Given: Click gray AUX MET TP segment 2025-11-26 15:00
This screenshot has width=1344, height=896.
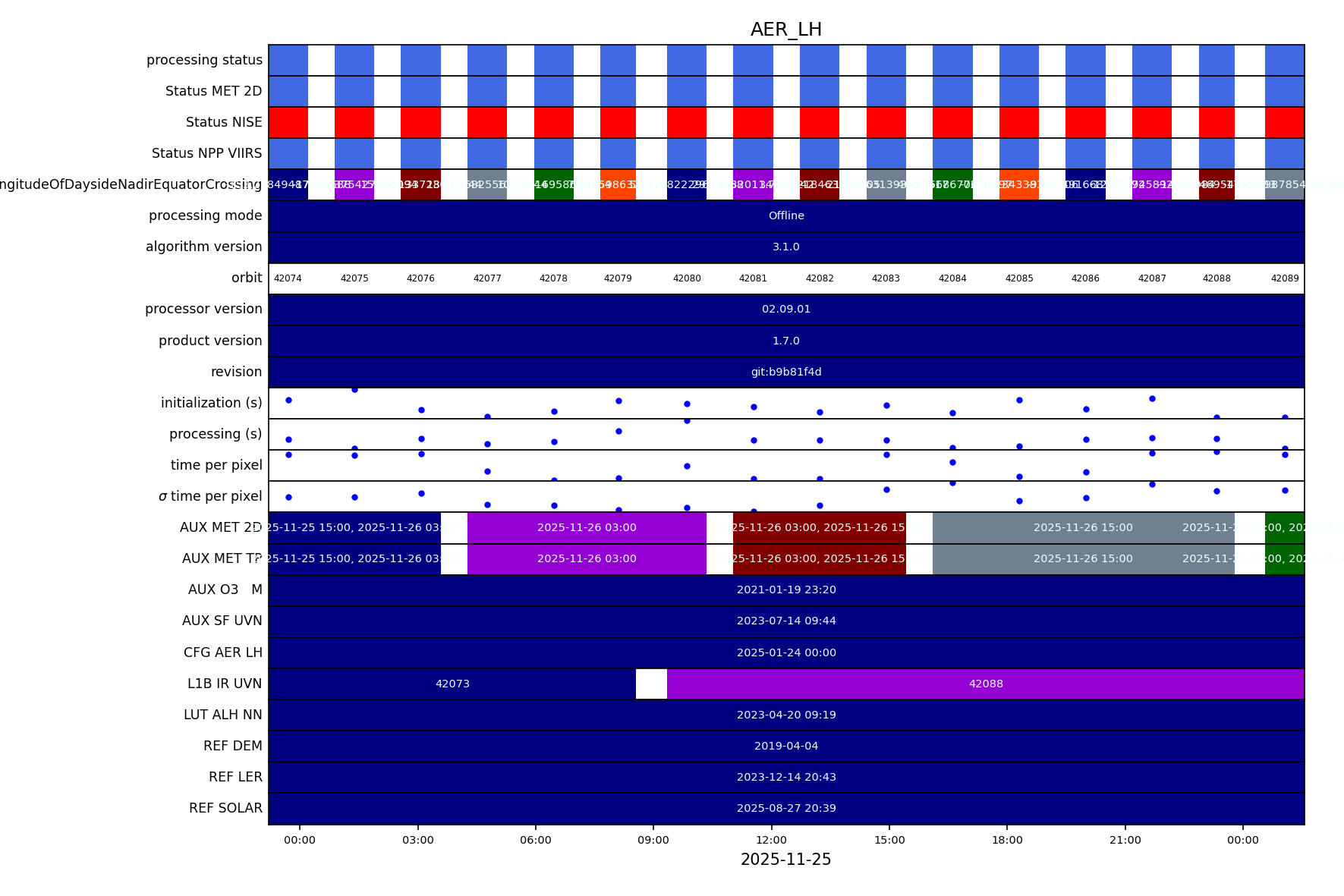Looking at the screenshot, I should tap(1082, 558).
